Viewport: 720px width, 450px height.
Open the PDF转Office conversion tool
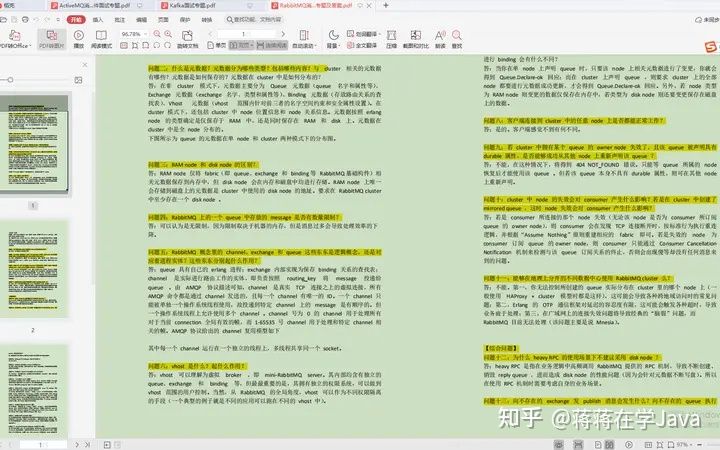pyautogui.click(x=14, y=39)
